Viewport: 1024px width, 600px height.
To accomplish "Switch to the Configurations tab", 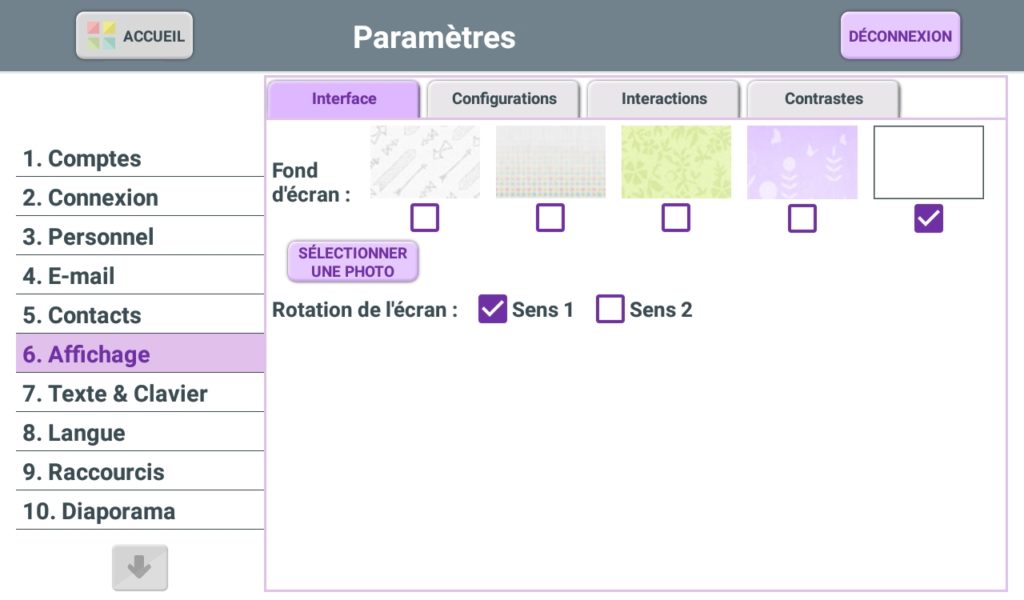I will 504,99.
